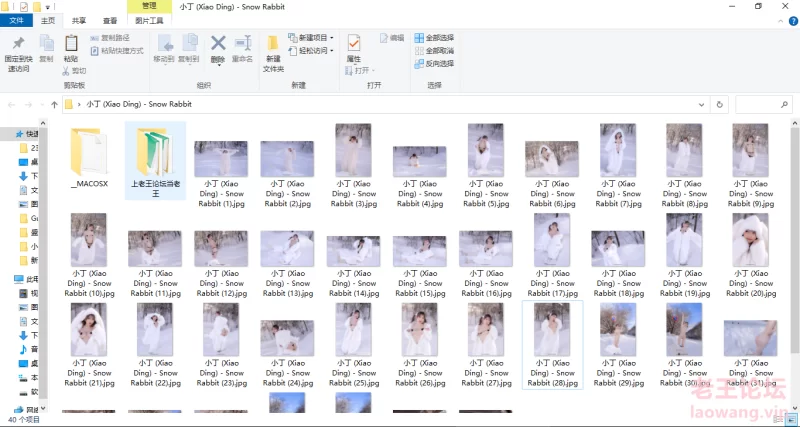Screen dimensions: 800x427
Task: Click Invert selection (反向选择)
Action: point(434,63)
